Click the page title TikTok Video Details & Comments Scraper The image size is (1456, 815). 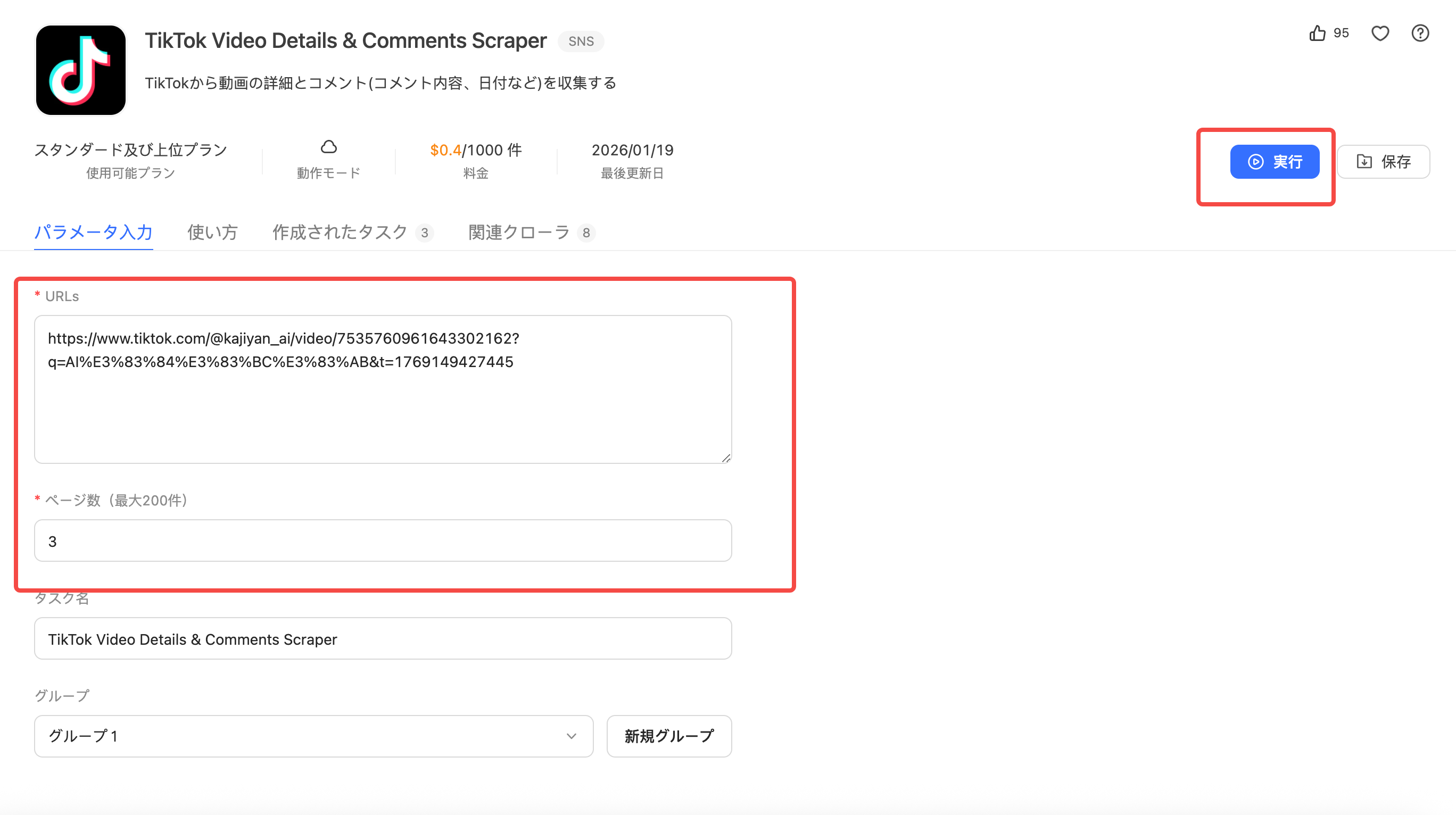click(x=345, y=40)
